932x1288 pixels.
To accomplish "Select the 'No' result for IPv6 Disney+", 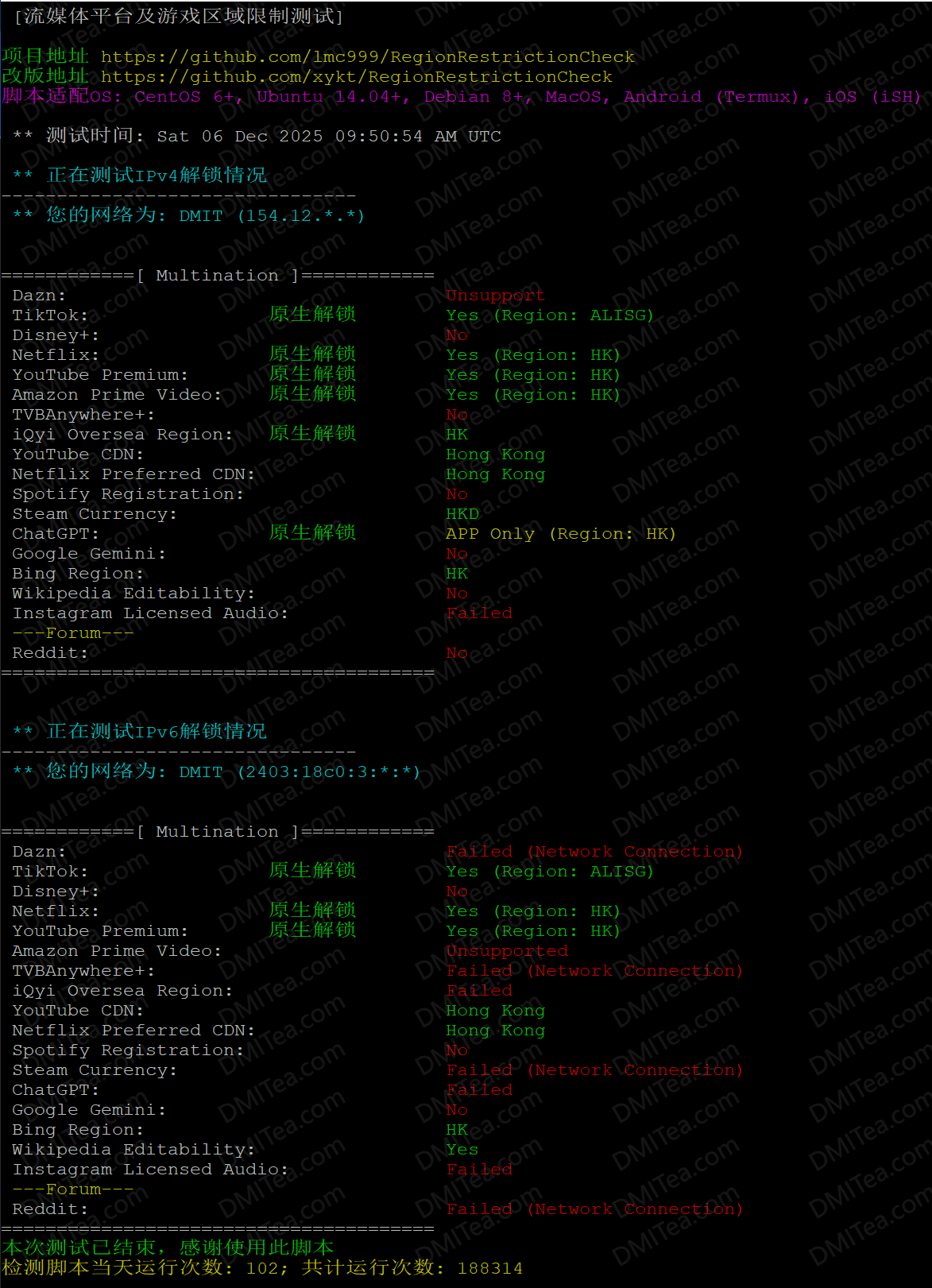I will click(x=457, y=891).
